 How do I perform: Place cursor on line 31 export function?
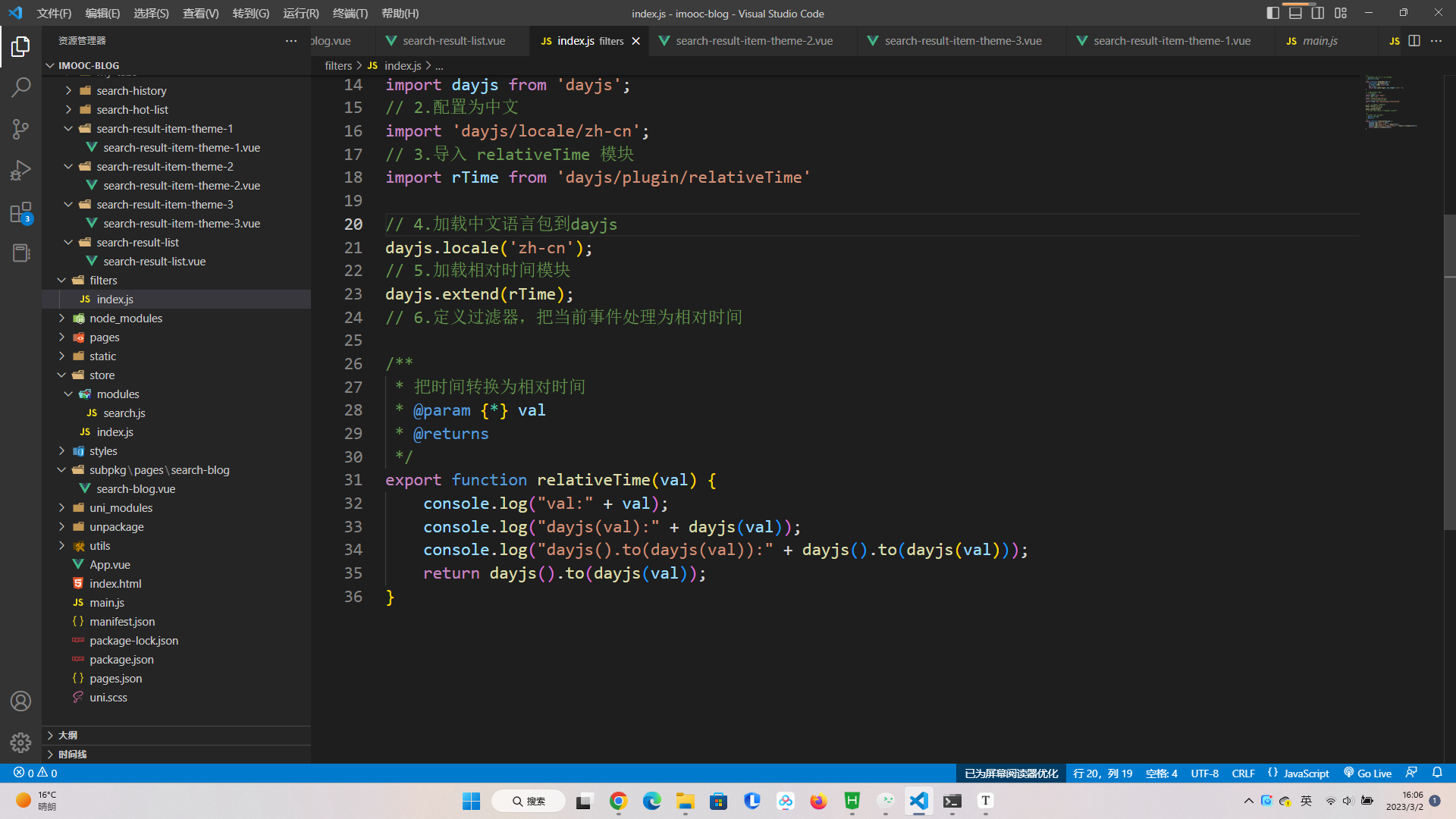click(x=550, y=480)
